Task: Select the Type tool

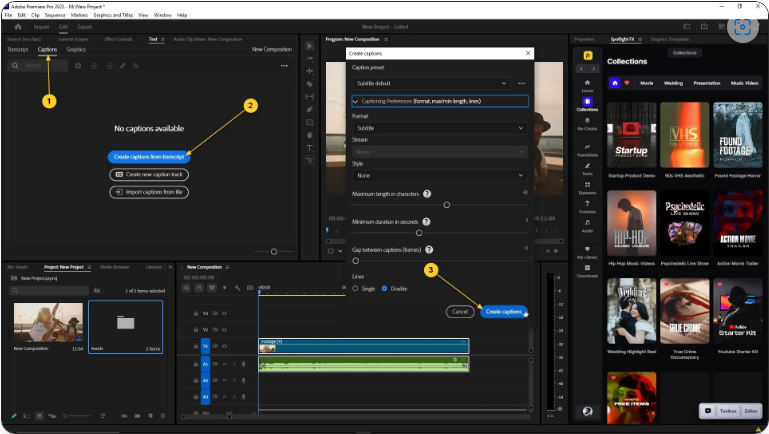Action: pyautogui.click(x=309, y=148)
